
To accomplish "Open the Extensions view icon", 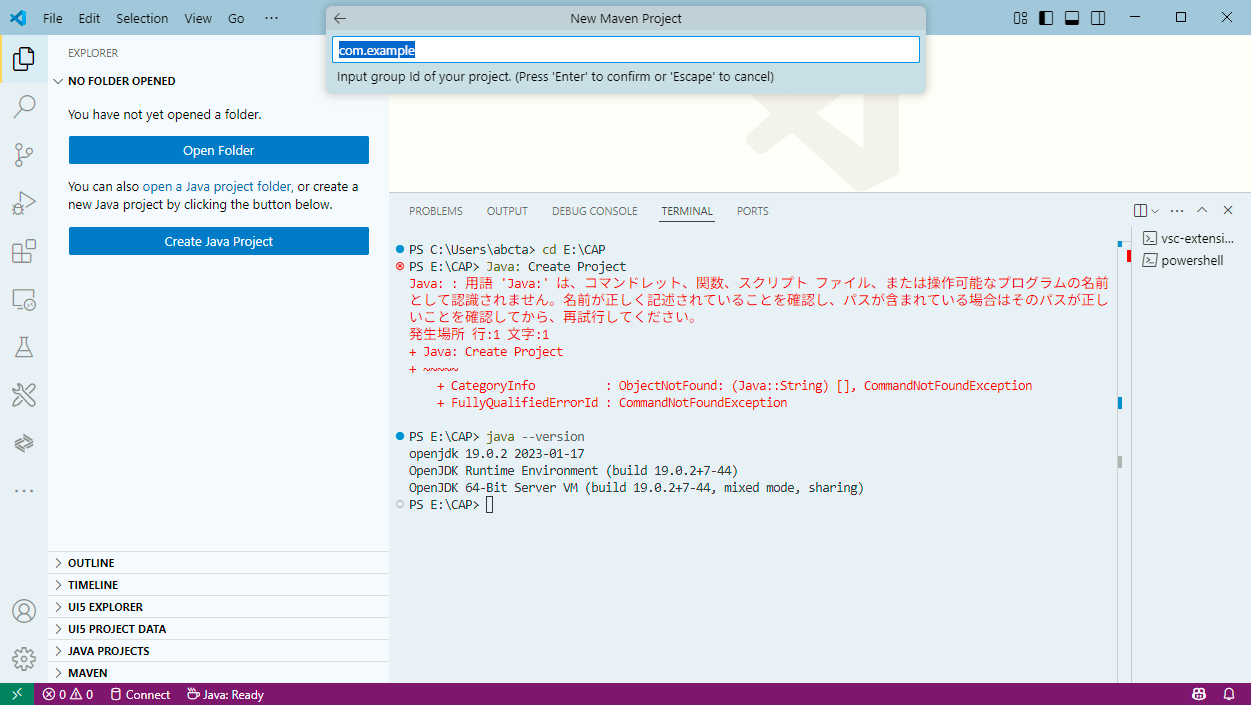I will click(x=24, y=251).
